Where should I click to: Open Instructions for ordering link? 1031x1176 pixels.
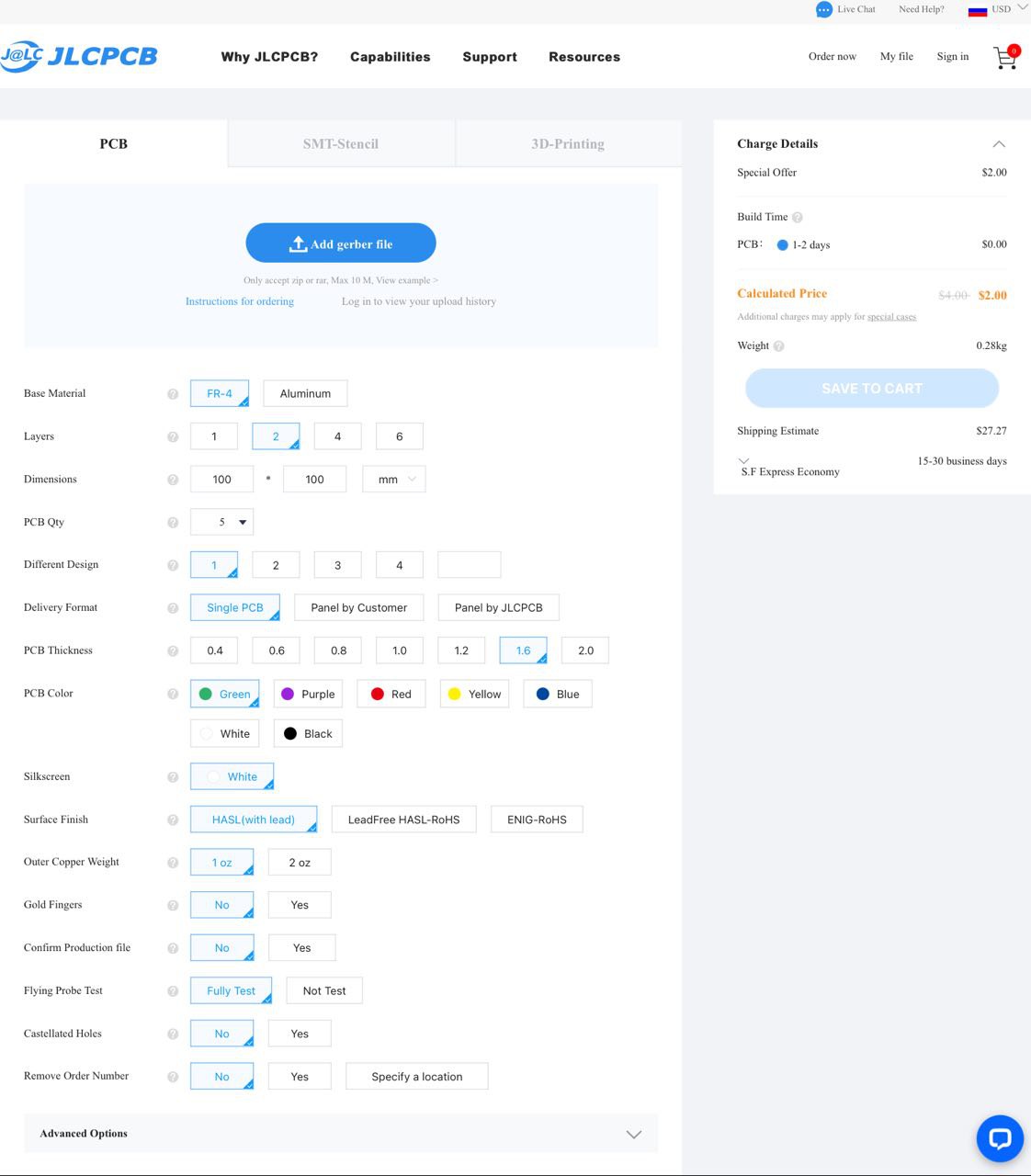coord(240,301)
